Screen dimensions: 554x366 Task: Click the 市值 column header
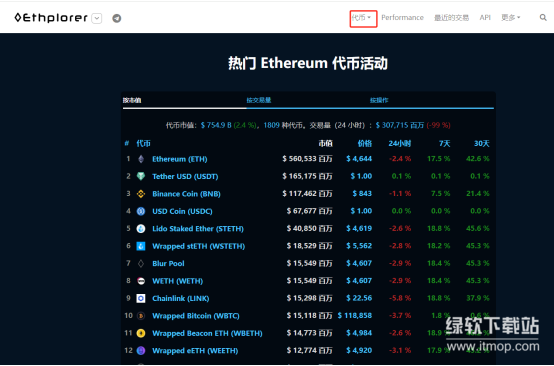pyautogui.click(x=325, y=143)
